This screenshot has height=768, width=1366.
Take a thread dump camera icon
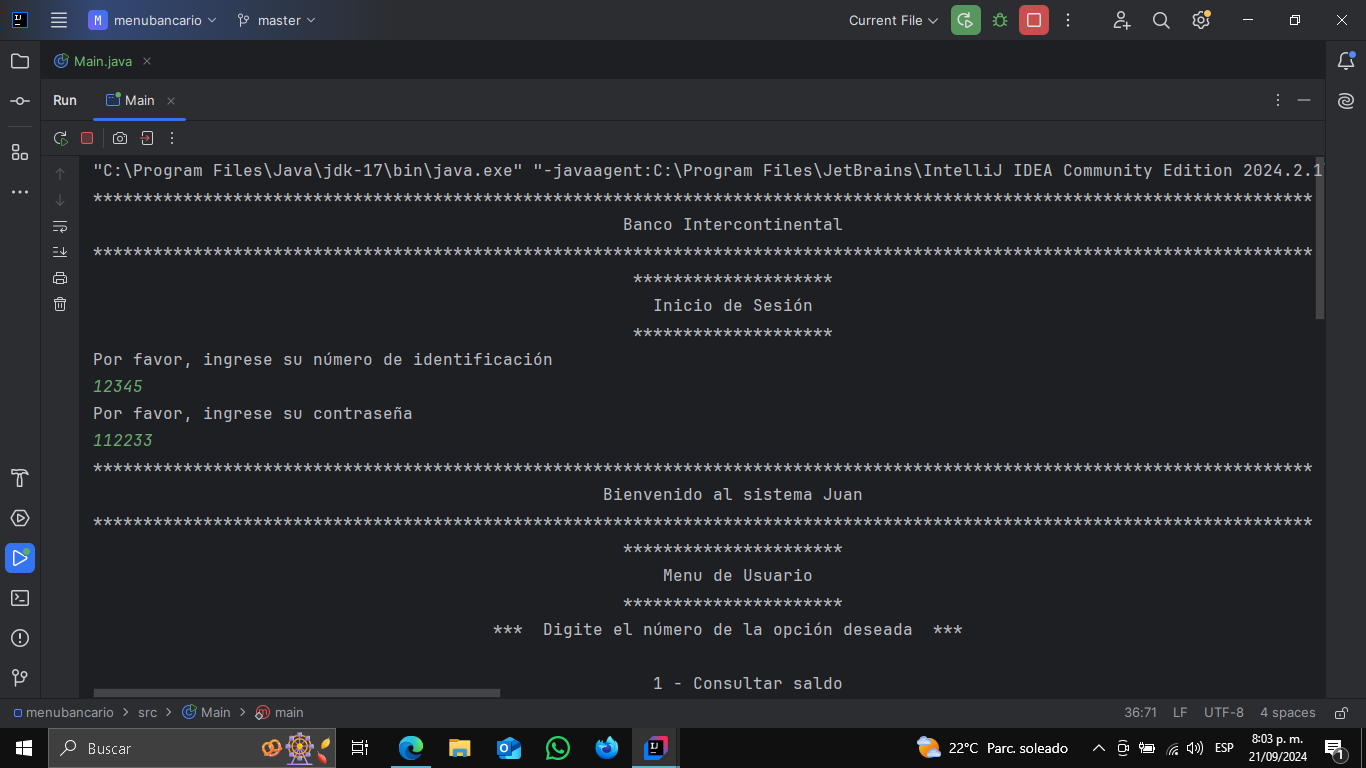pyautogui.click(x=120, y=138)
